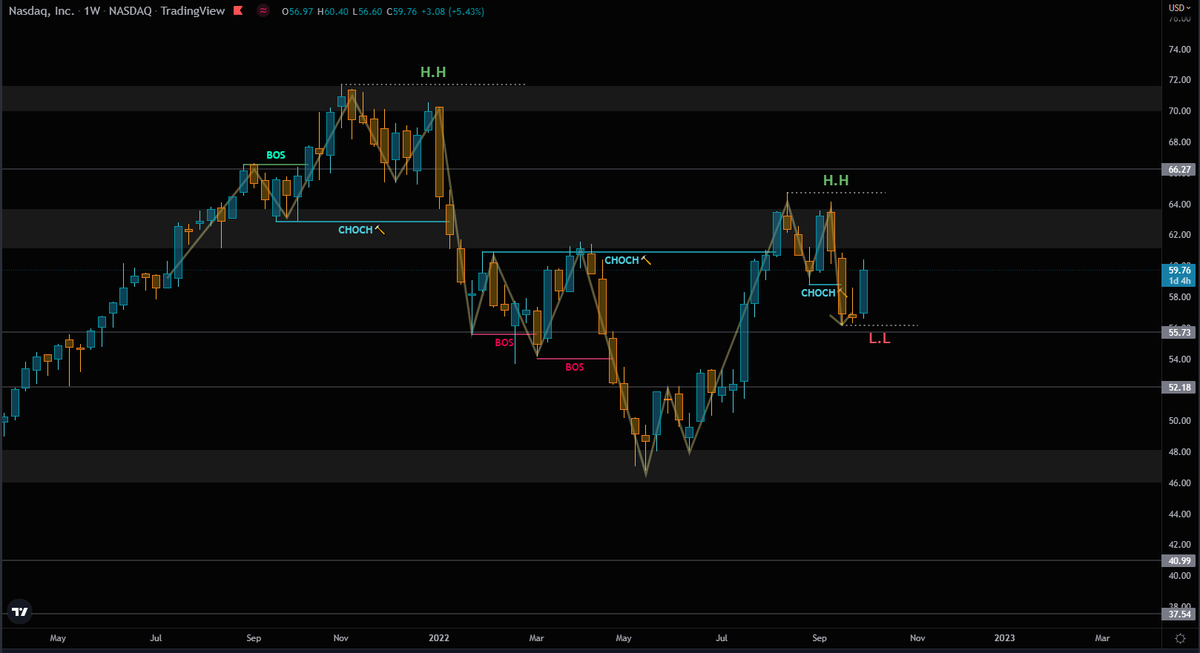Click the 2022 label on the time axis
This screenshot has height=653, width=1200.
tap(439, 637)
